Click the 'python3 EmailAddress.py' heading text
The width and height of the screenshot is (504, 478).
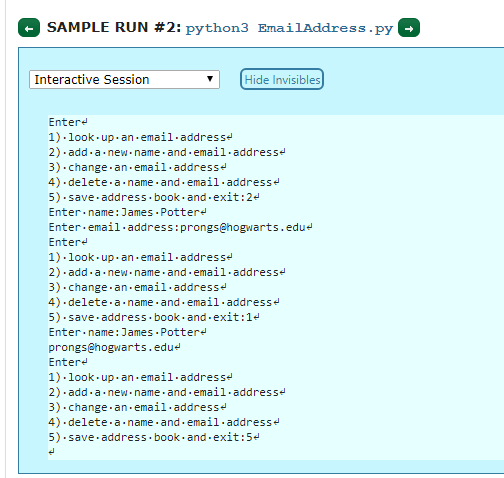[x=289, y=28]
